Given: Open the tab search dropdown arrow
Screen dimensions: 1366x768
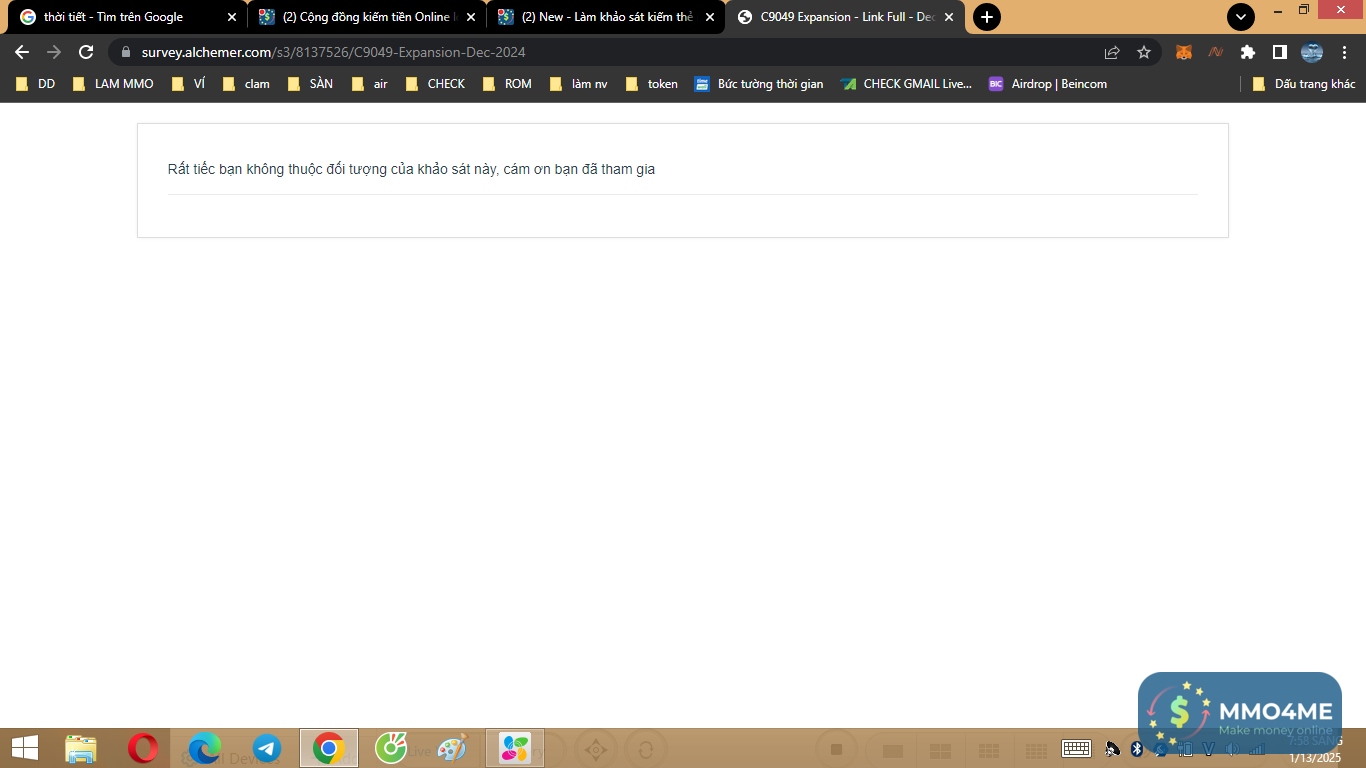Looking at the screenshot, I should 1241,17.
